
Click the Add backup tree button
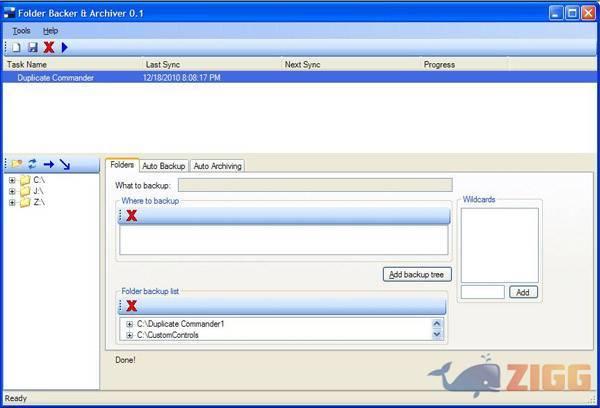(417, 274)
